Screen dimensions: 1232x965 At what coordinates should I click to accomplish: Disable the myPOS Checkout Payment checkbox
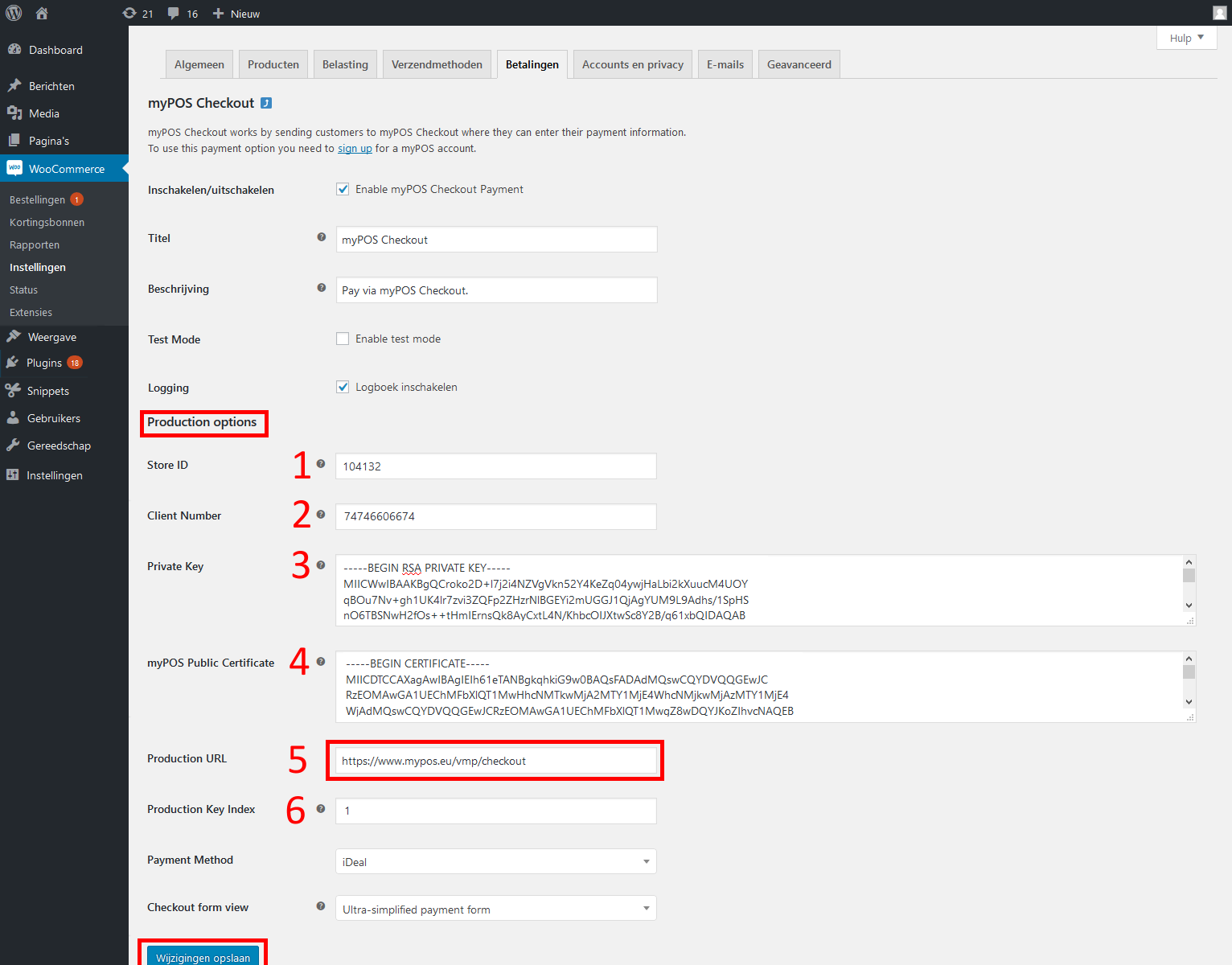pyautogui.click(x=343, y=189)
